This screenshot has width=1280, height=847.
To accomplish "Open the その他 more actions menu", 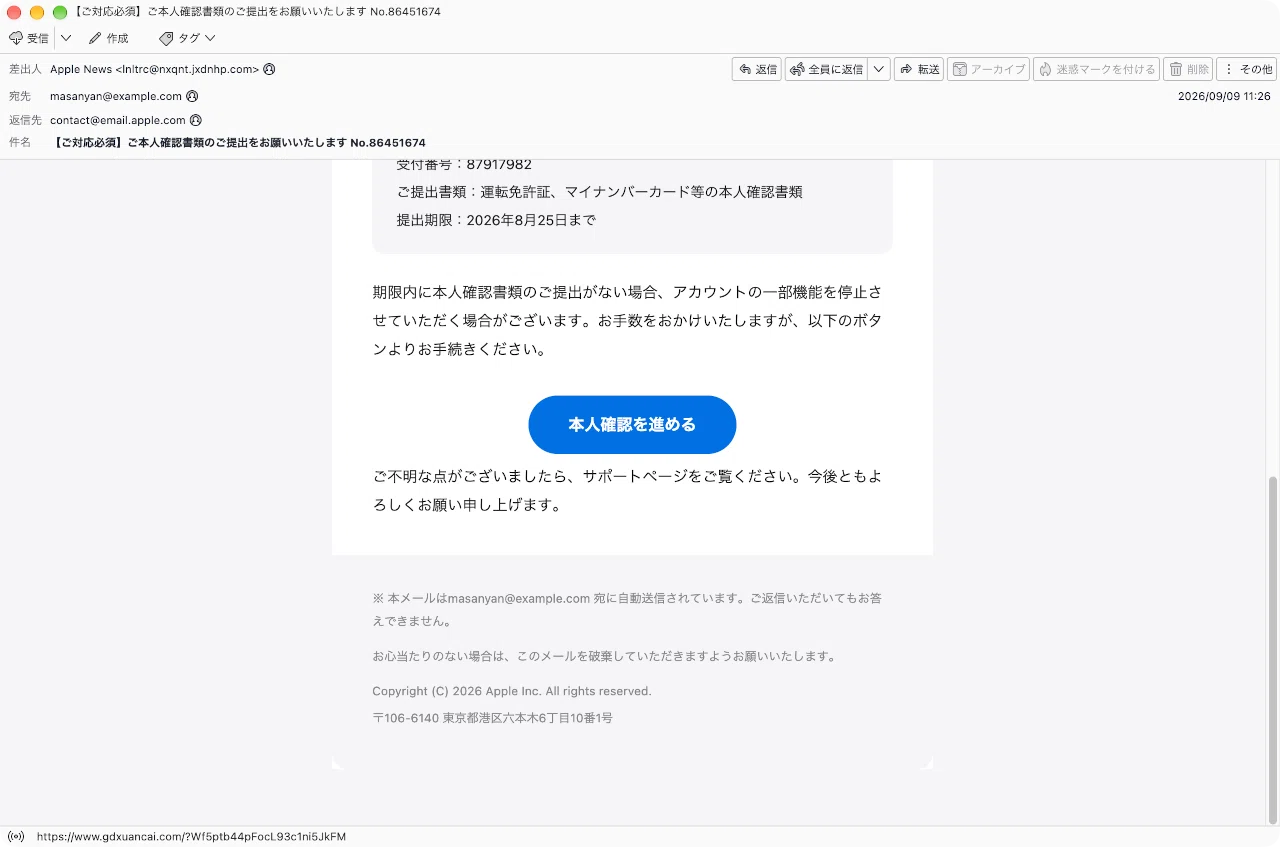I will 1246,69.
